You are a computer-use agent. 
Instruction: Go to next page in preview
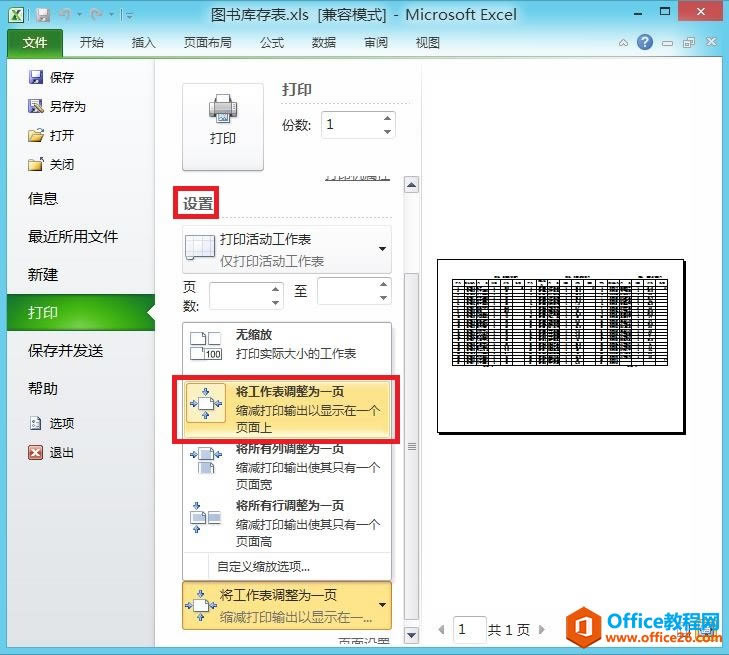click(x=541, y=629)
